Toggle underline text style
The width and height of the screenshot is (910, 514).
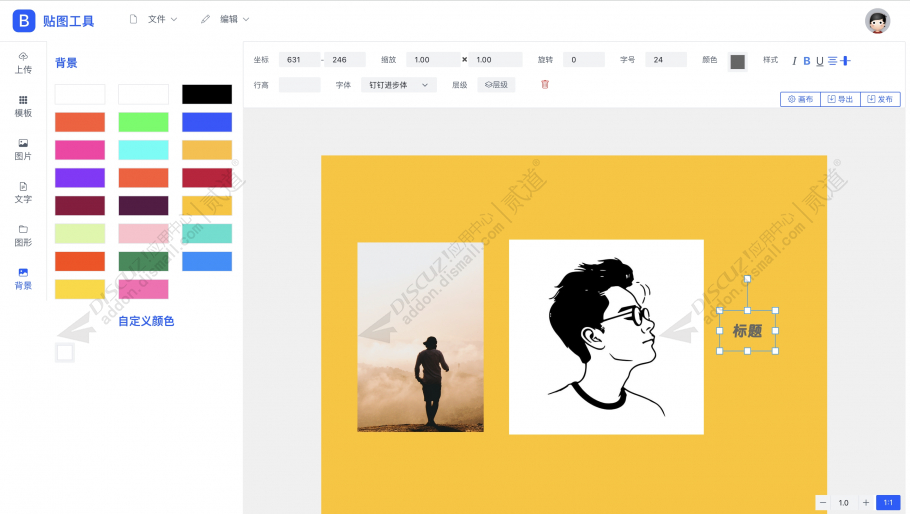coord(819,61)
